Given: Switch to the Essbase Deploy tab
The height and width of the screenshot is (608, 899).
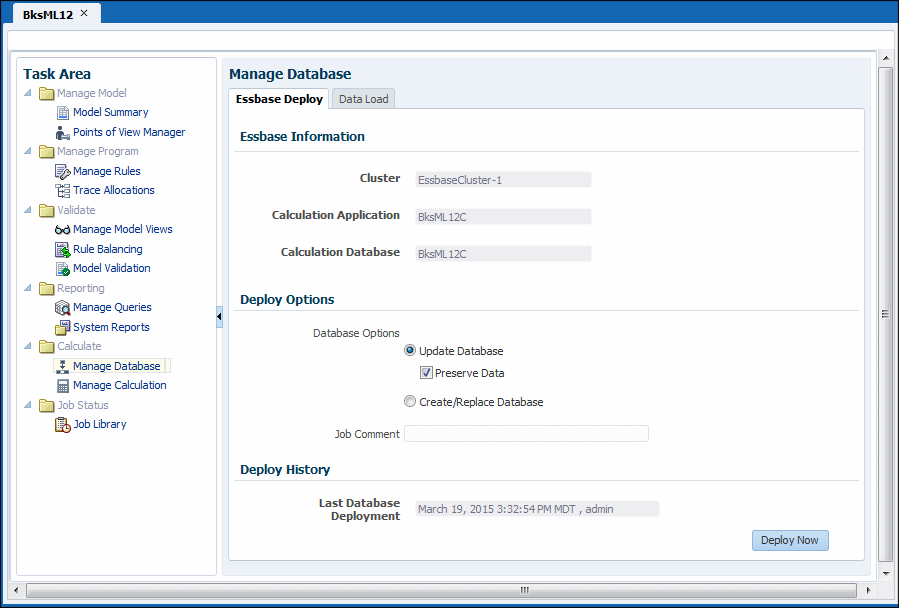Looking at the screenshot, I should [x=279, y=99].
